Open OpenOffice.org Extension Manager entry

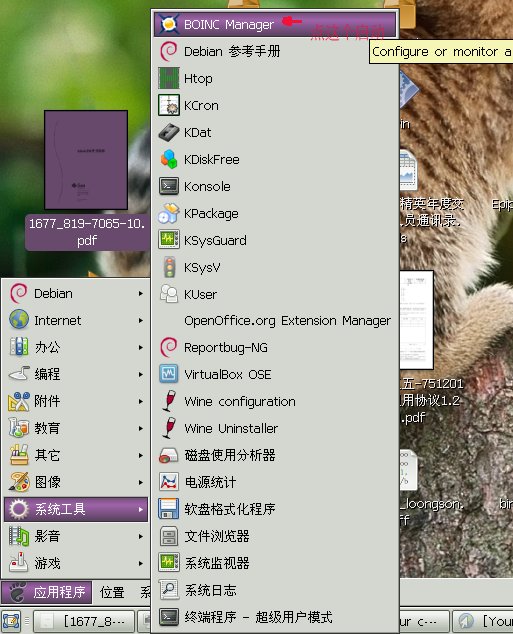(x=275, y=321)
